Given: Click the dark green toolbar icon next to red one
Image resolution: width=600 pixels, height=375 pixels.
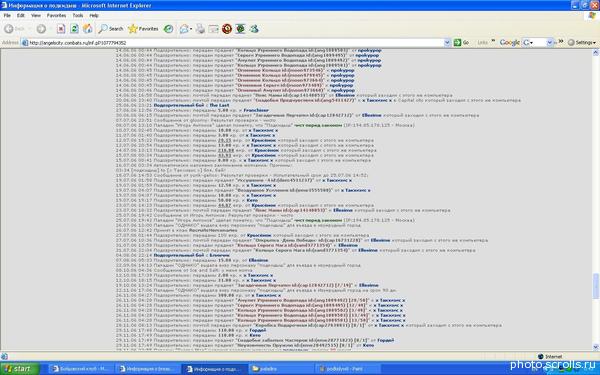Looking at the screenshot, I should click(240, 29).
